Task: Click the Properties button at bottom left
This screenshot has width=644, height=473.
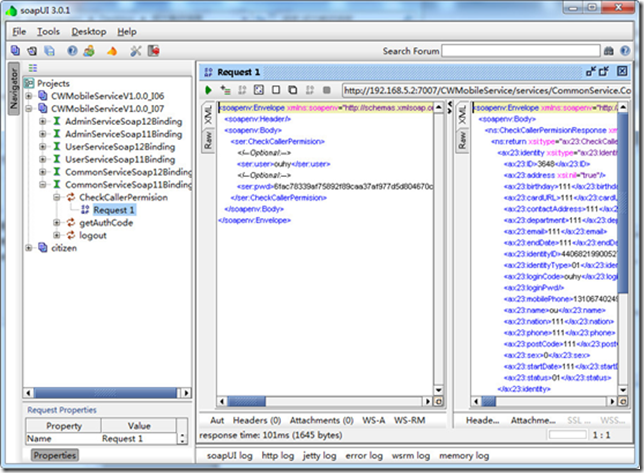Action: [54, 455]
